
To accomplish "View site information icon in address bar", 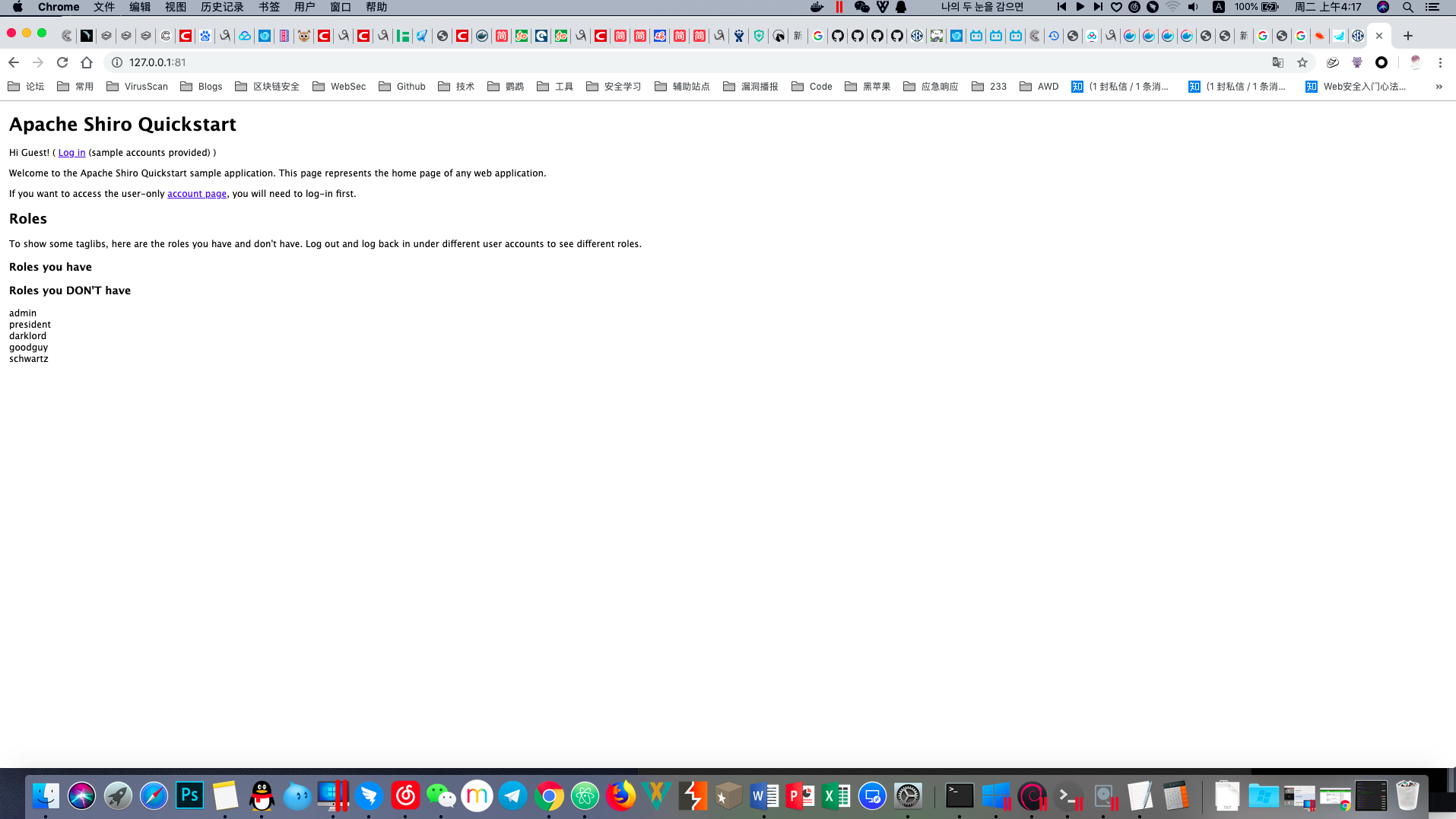I will 117,62.
